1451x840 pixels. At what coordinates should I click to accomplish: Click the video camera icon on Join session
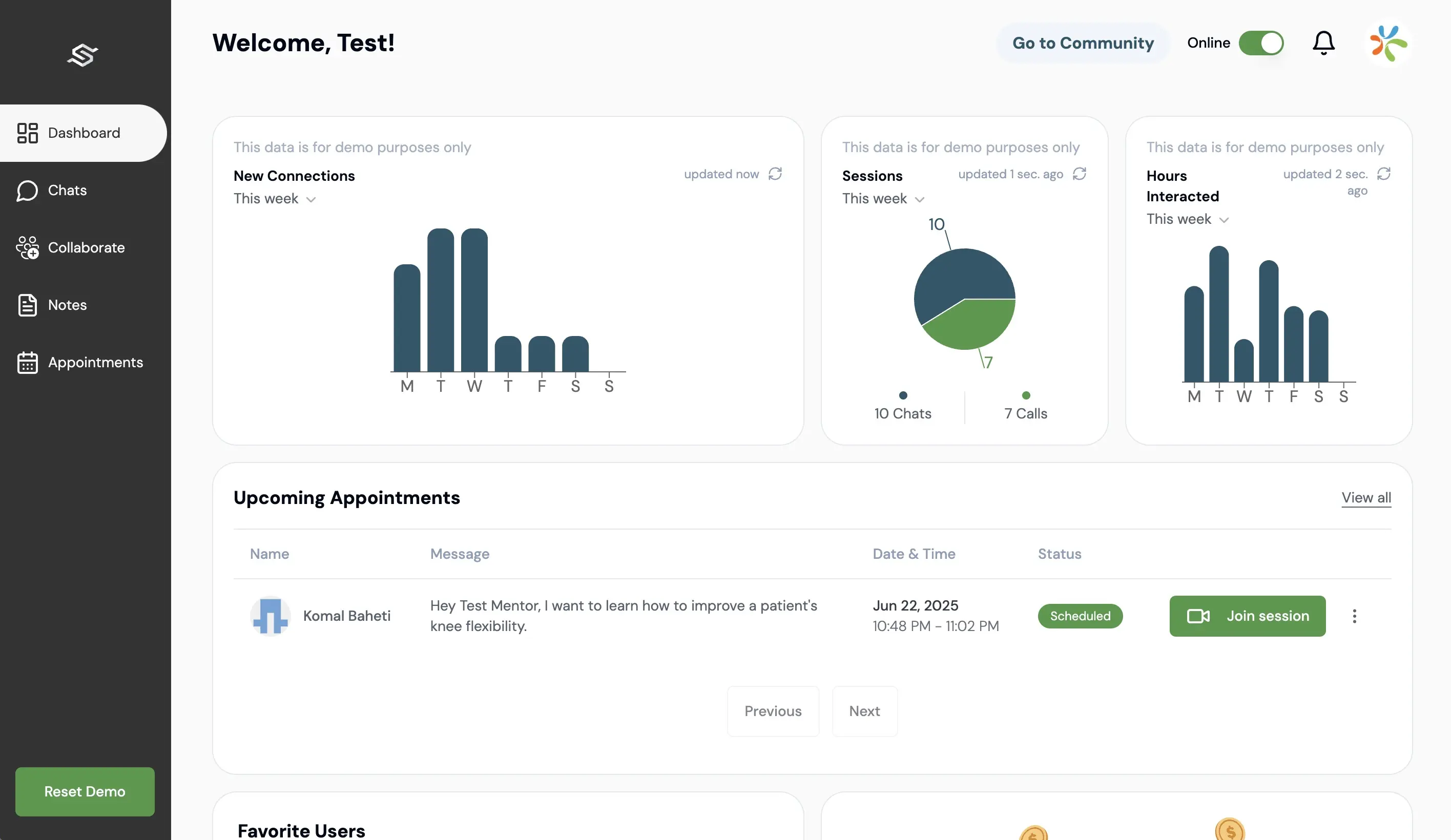click(x=1198, y=616)
